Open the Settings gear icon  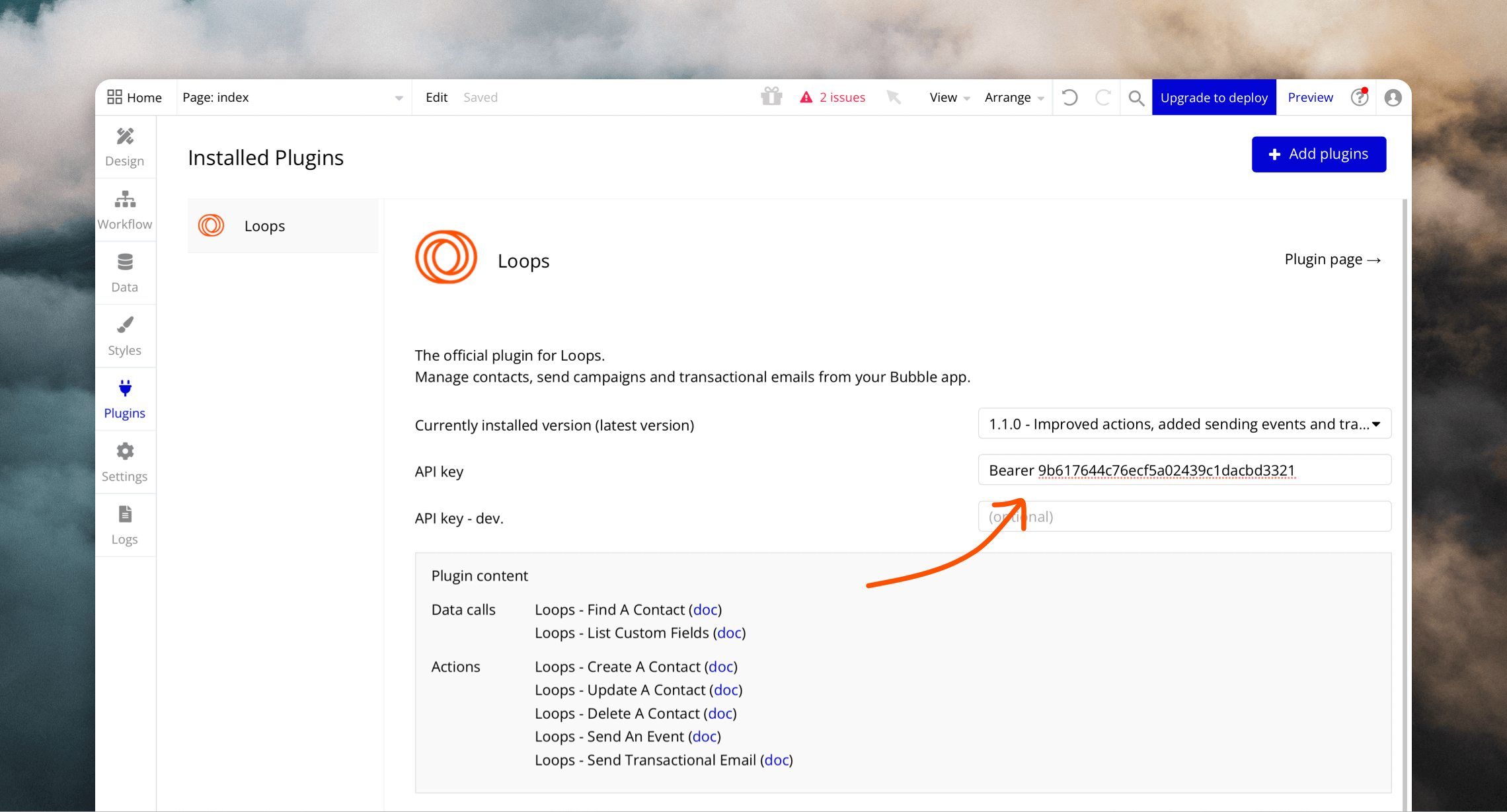tap(125, 451)
